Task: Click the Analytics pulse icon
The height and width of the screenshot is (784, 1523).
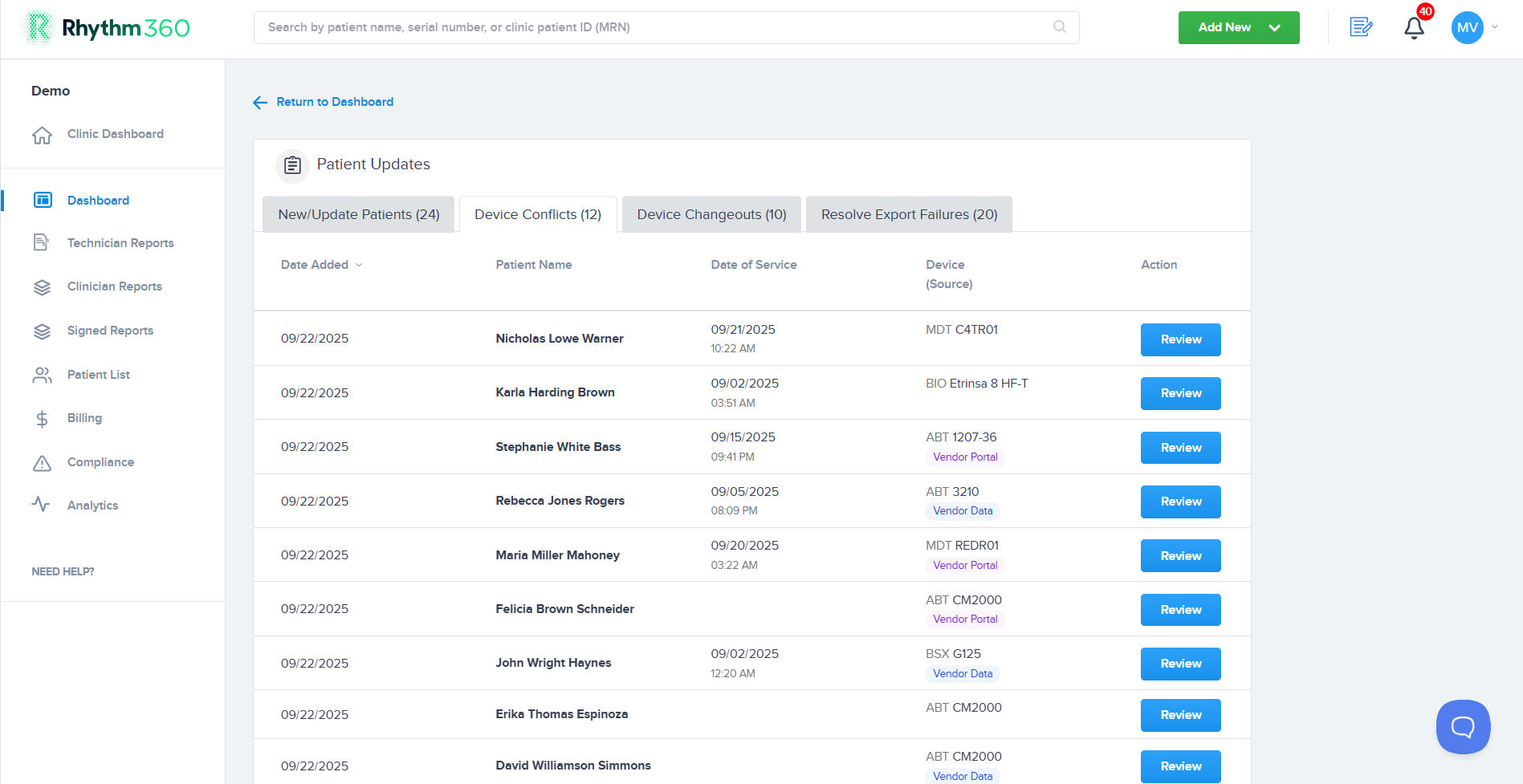Action: click(41, 505)
